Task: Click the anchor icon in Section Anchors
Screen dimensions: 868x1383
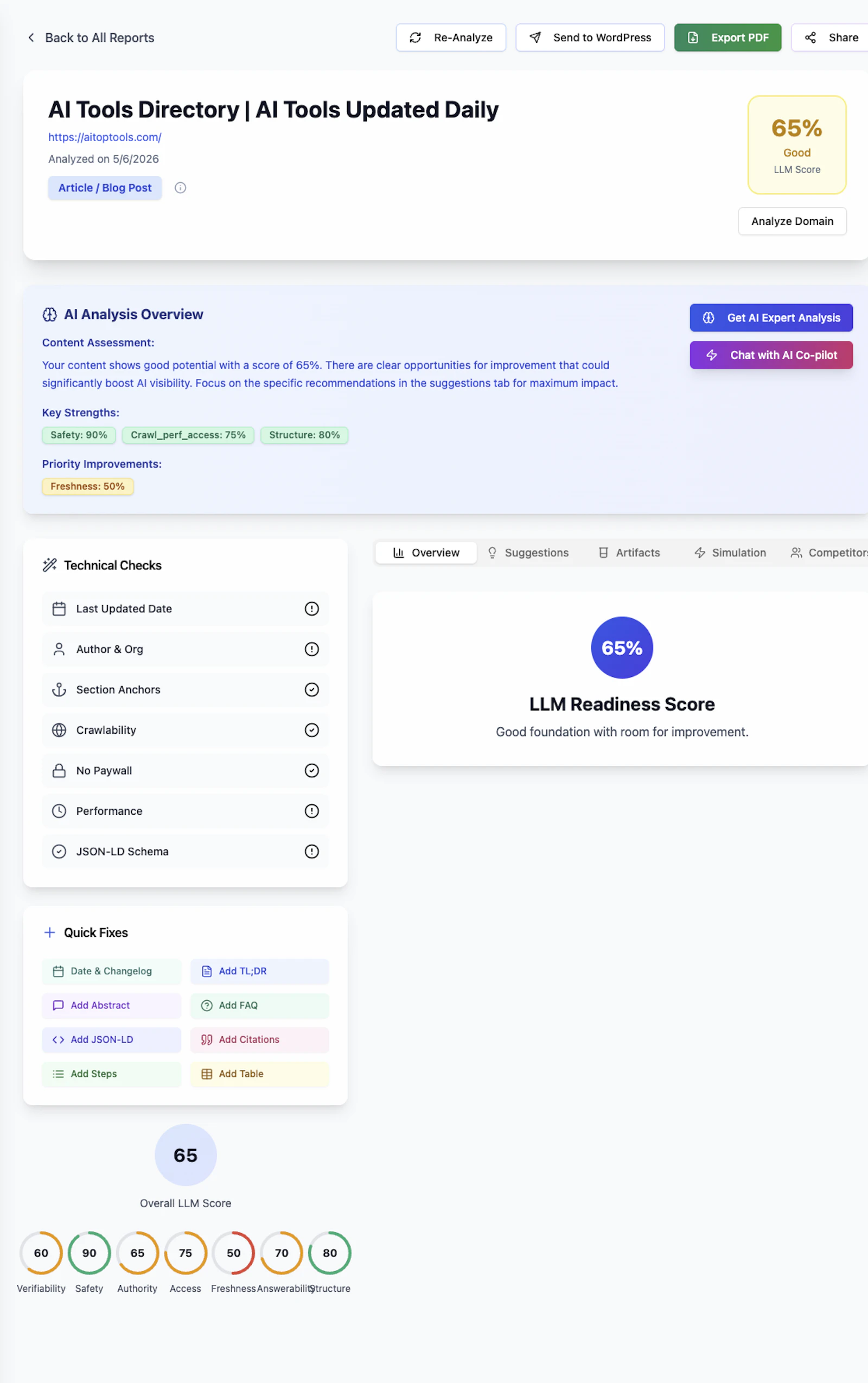Action: (x=59, y=689)
